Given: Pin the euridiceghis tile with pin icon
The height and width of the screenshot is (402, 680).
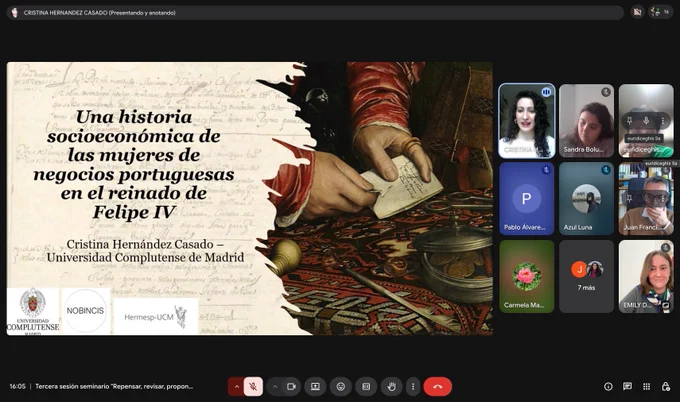Looking at the screenshot, I should tap(630, 121).
